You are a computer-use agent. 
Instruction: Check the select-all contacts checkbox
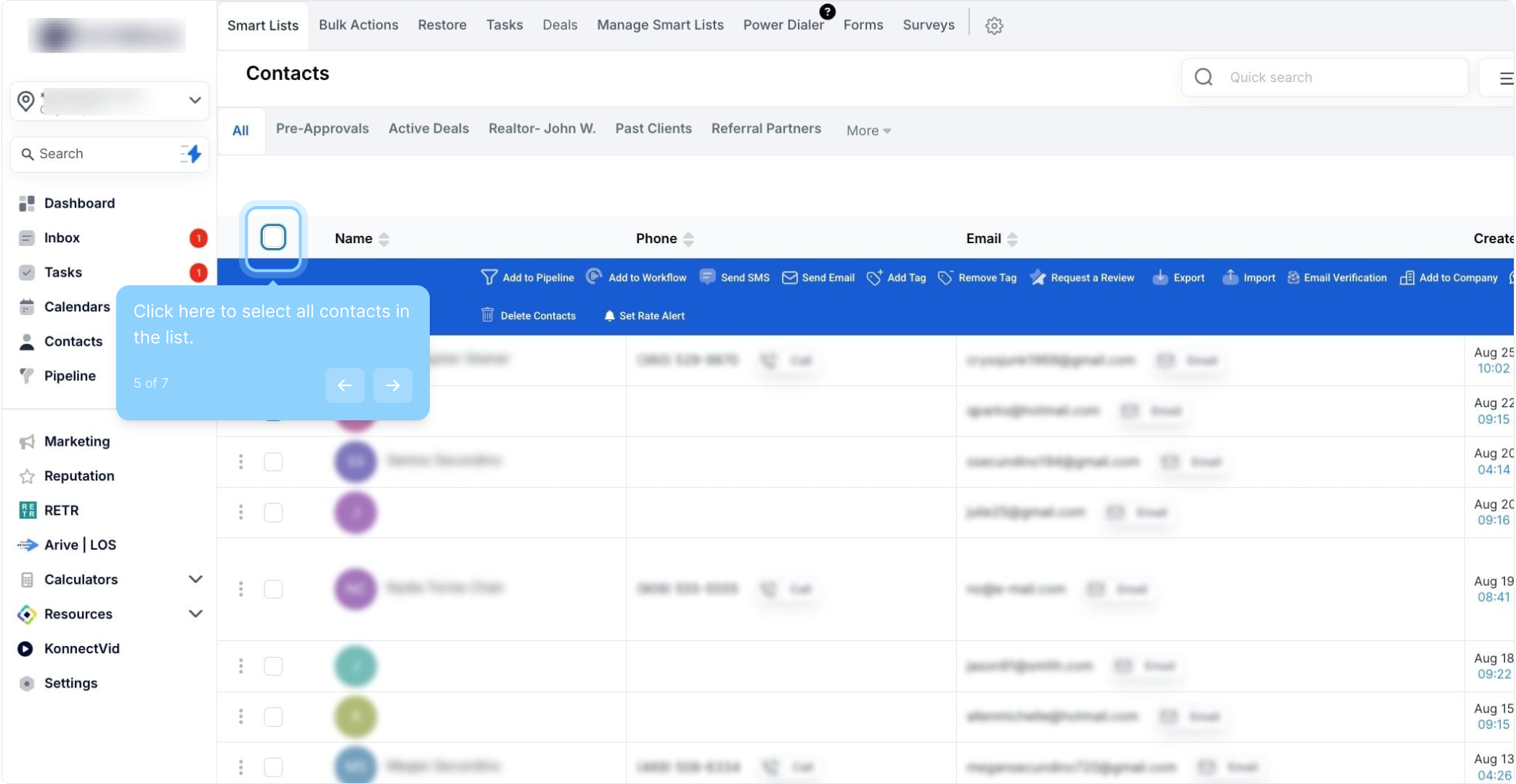[273, 237]
